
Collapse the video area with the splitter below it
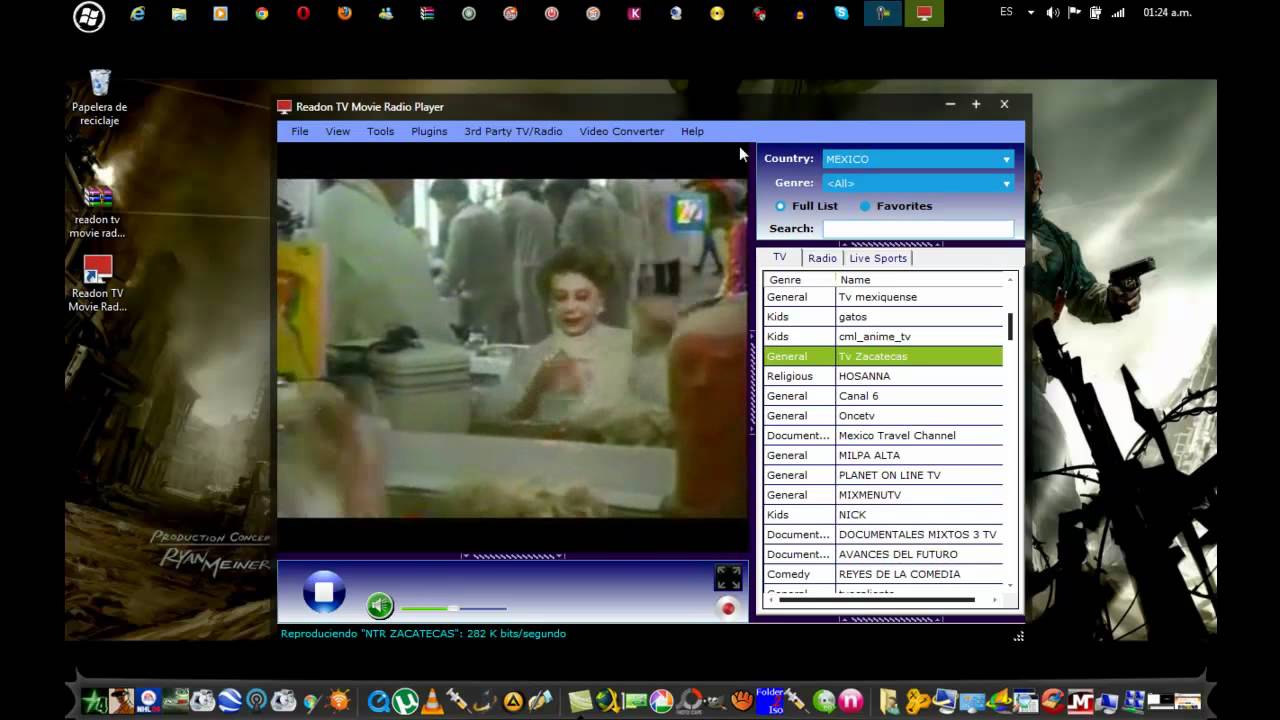click(x=513, y=556)
